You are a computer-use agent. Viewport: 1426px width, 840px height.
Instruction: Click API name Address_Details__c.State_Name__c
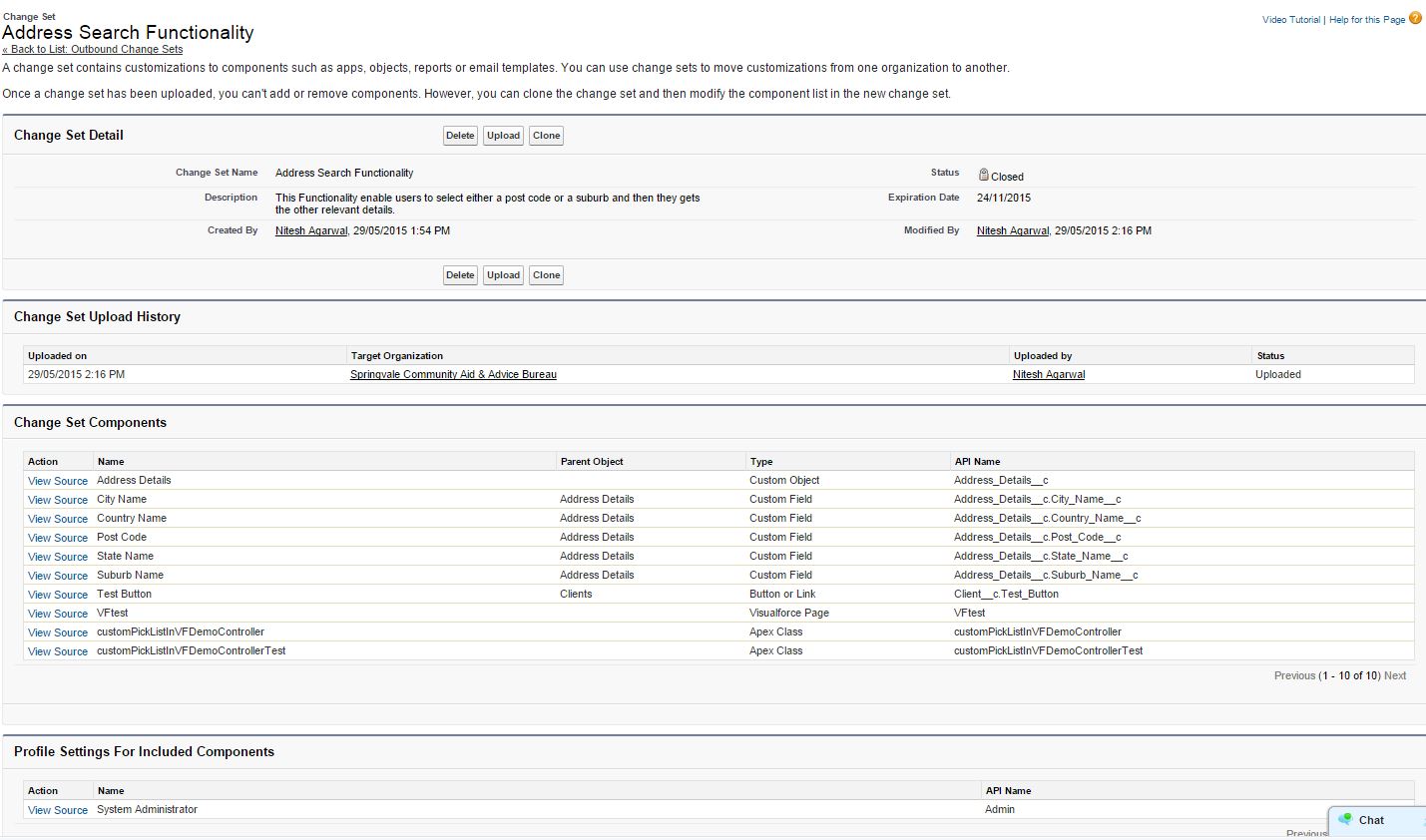pos(1041,556)
